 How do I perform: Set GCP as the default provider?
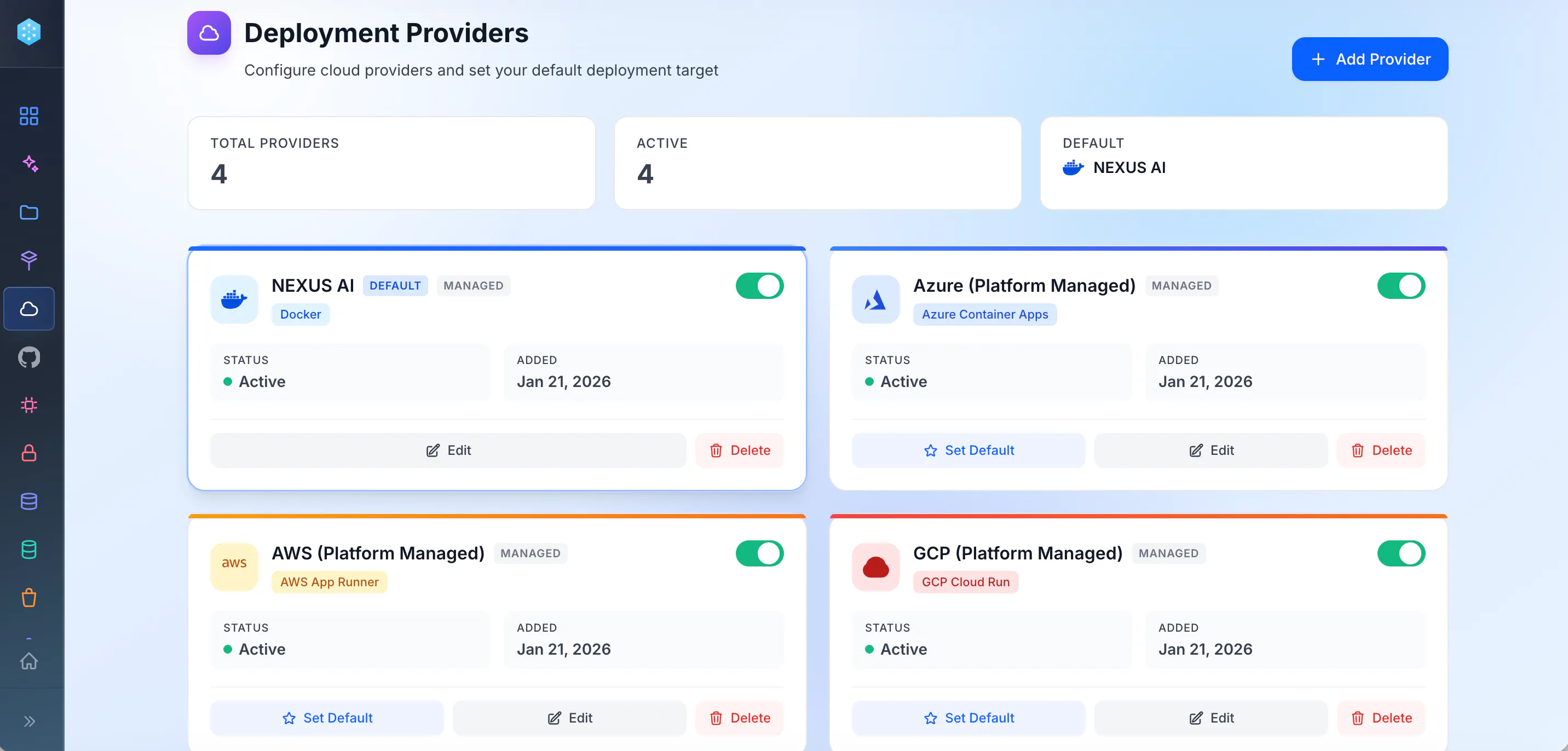[x=969, y=718]
